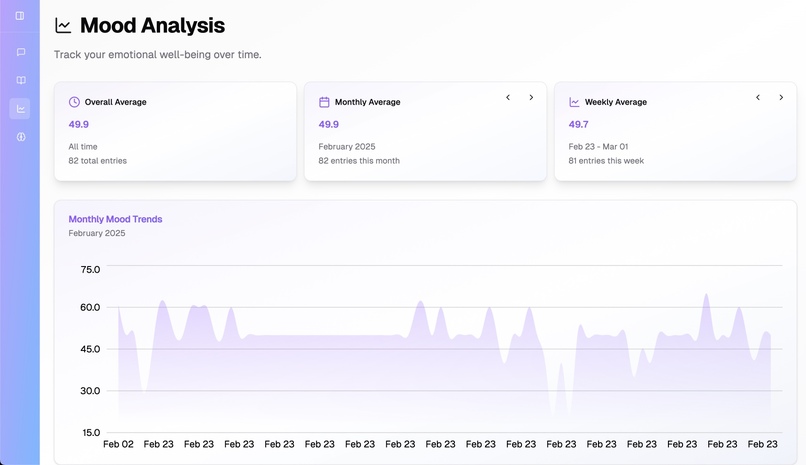Go to previous week in Weekly Average
This screenshot has width=806, height=465.
pos(758,97)
